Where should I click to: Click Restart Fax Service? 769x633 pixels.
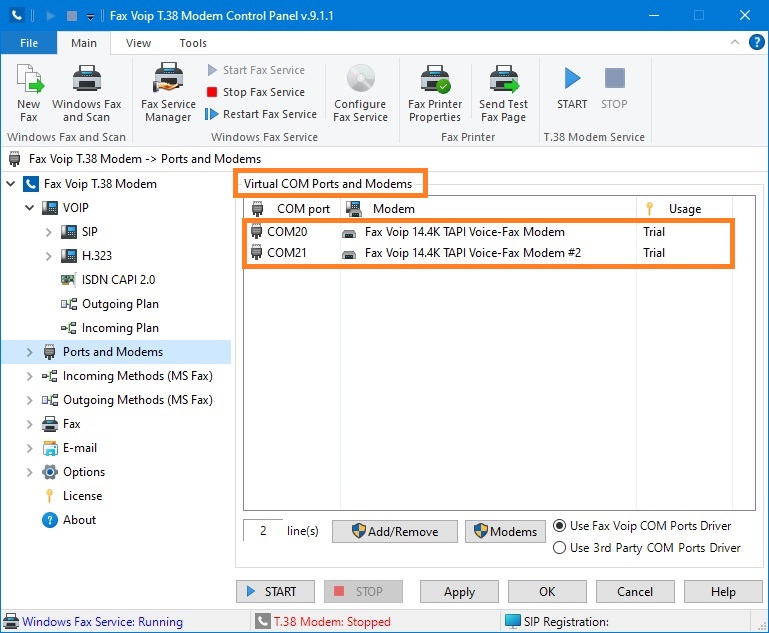tap(261, 114)
